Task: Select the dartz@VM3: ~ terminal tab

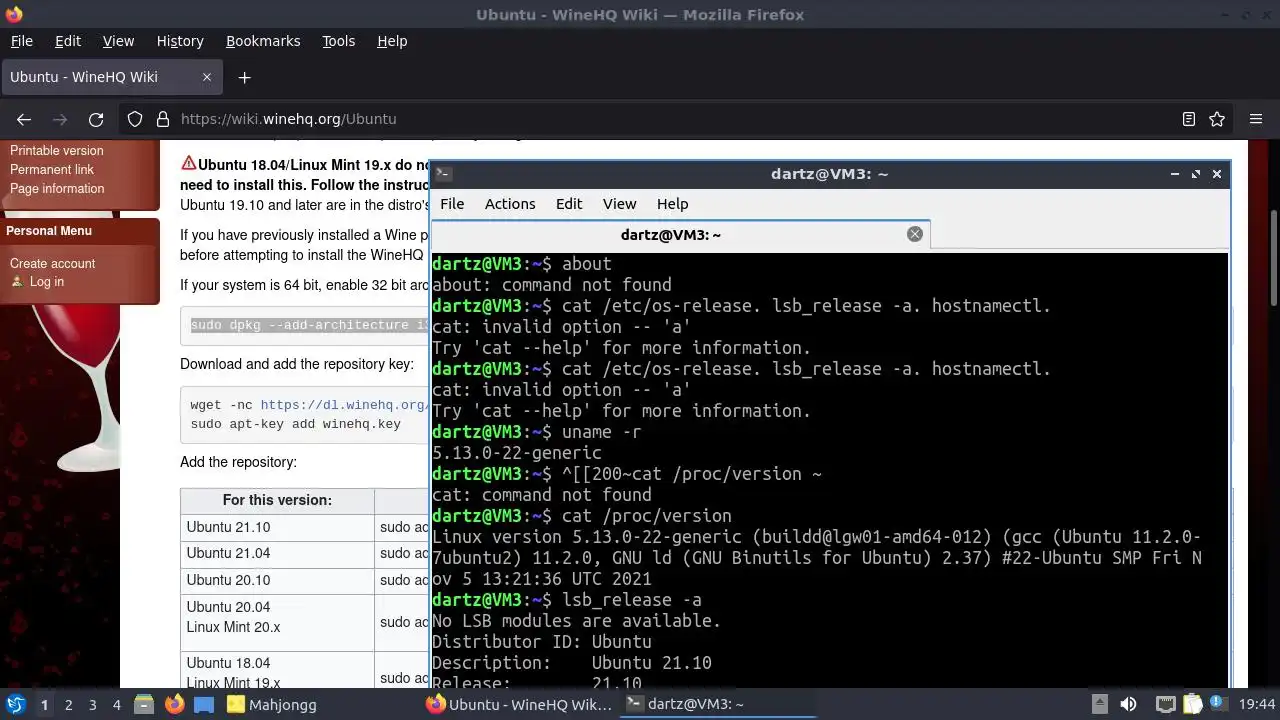Action: tap(680, 234)
